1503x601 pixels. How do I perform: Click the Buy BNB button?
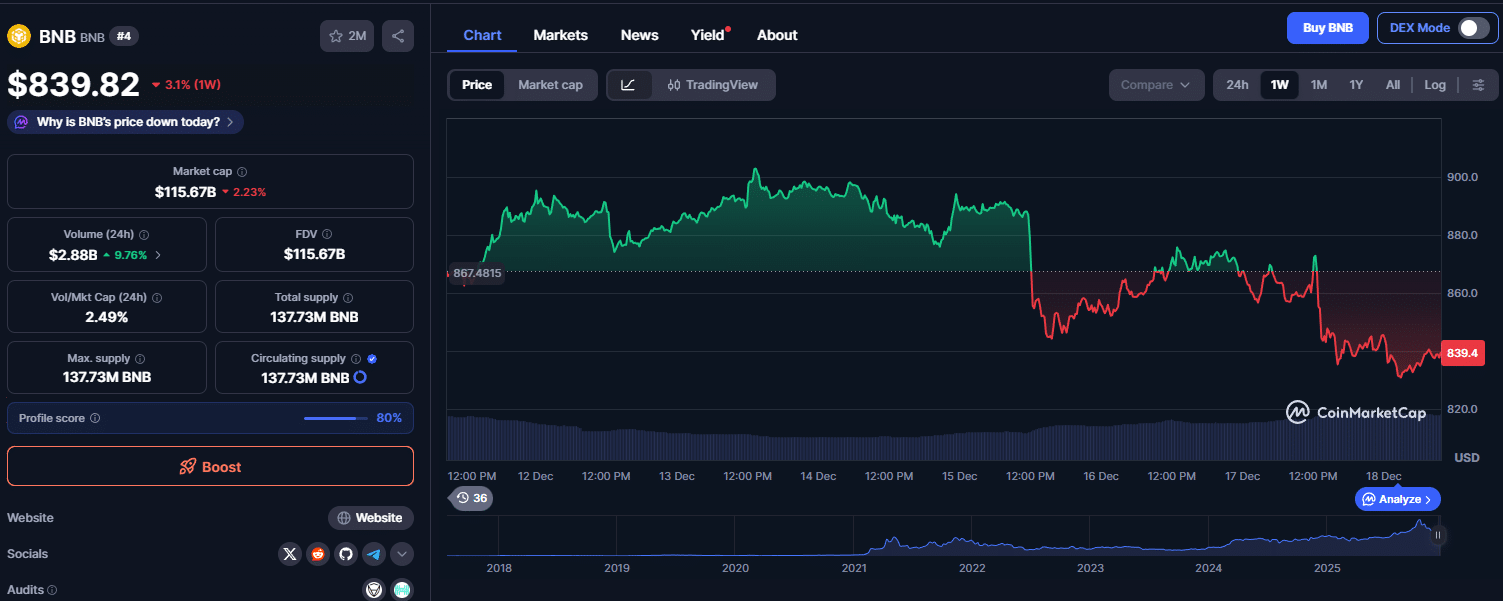click(1327, 28)
